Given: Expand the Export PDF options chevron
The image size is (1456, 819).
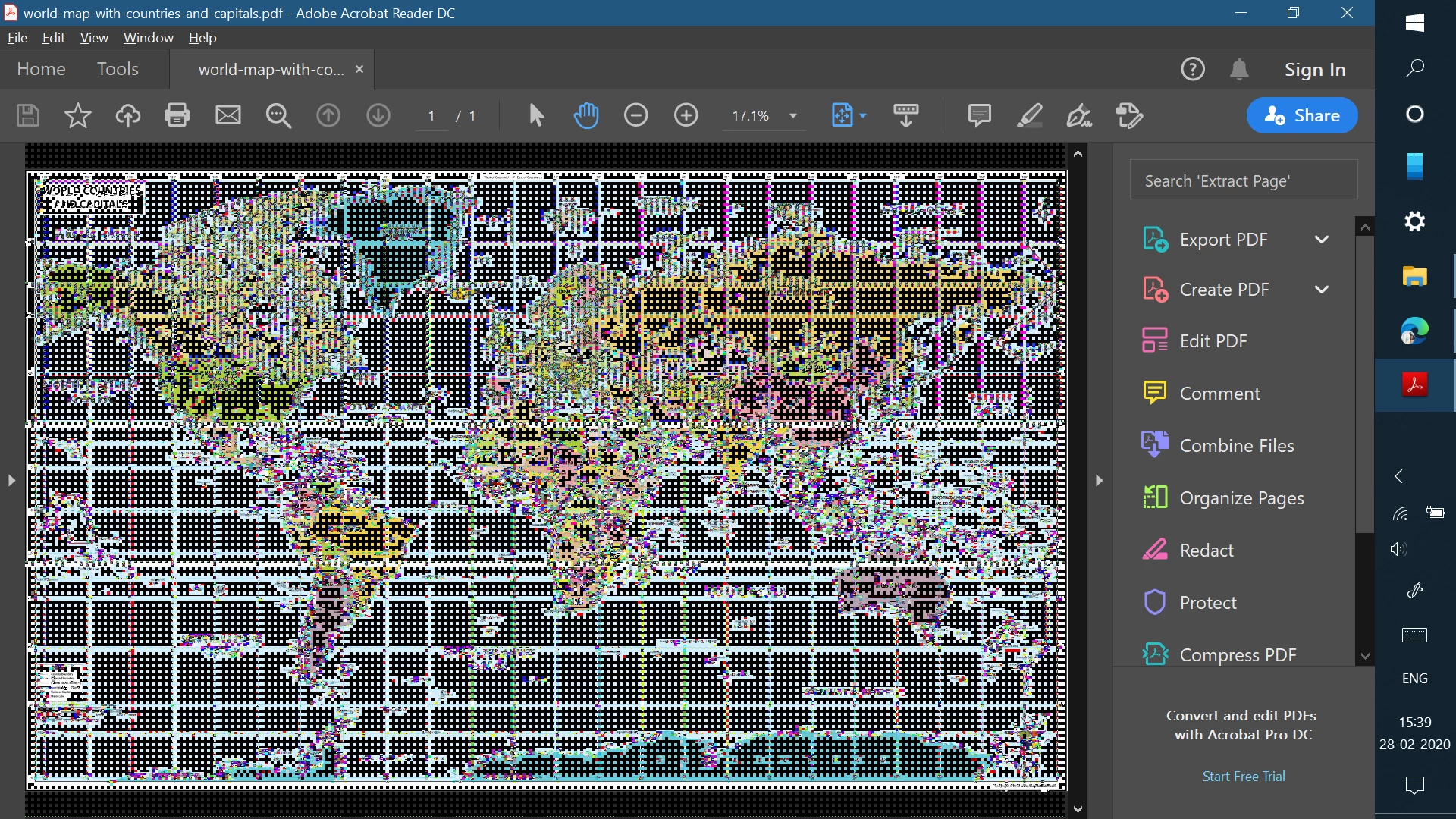Looking at the screenshot, I should [x=1322, y=240].
